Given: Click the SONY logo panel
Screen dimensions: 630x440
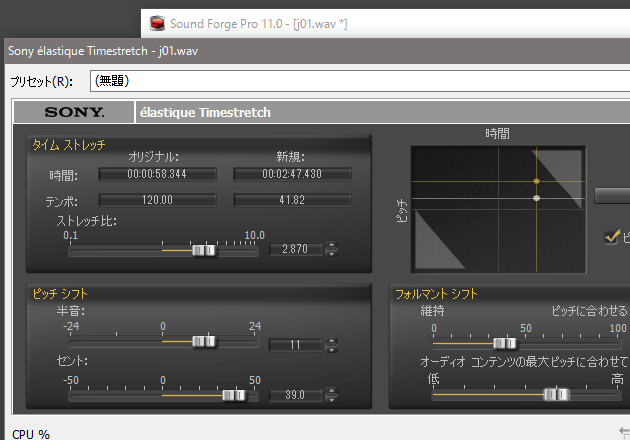Looking at the screenshot, I should [x=74, y=112].
